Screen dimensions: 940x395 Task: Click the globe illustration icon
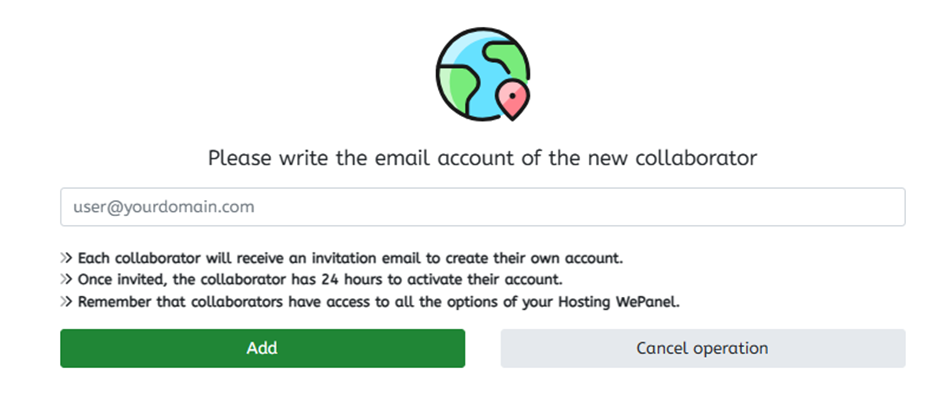[x=483, y=74]
